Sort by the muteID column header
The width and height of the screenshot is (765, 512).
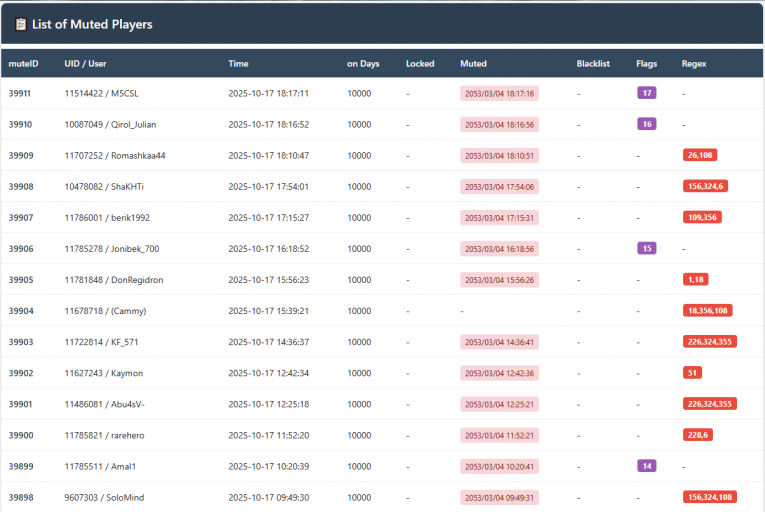[23, 64]
